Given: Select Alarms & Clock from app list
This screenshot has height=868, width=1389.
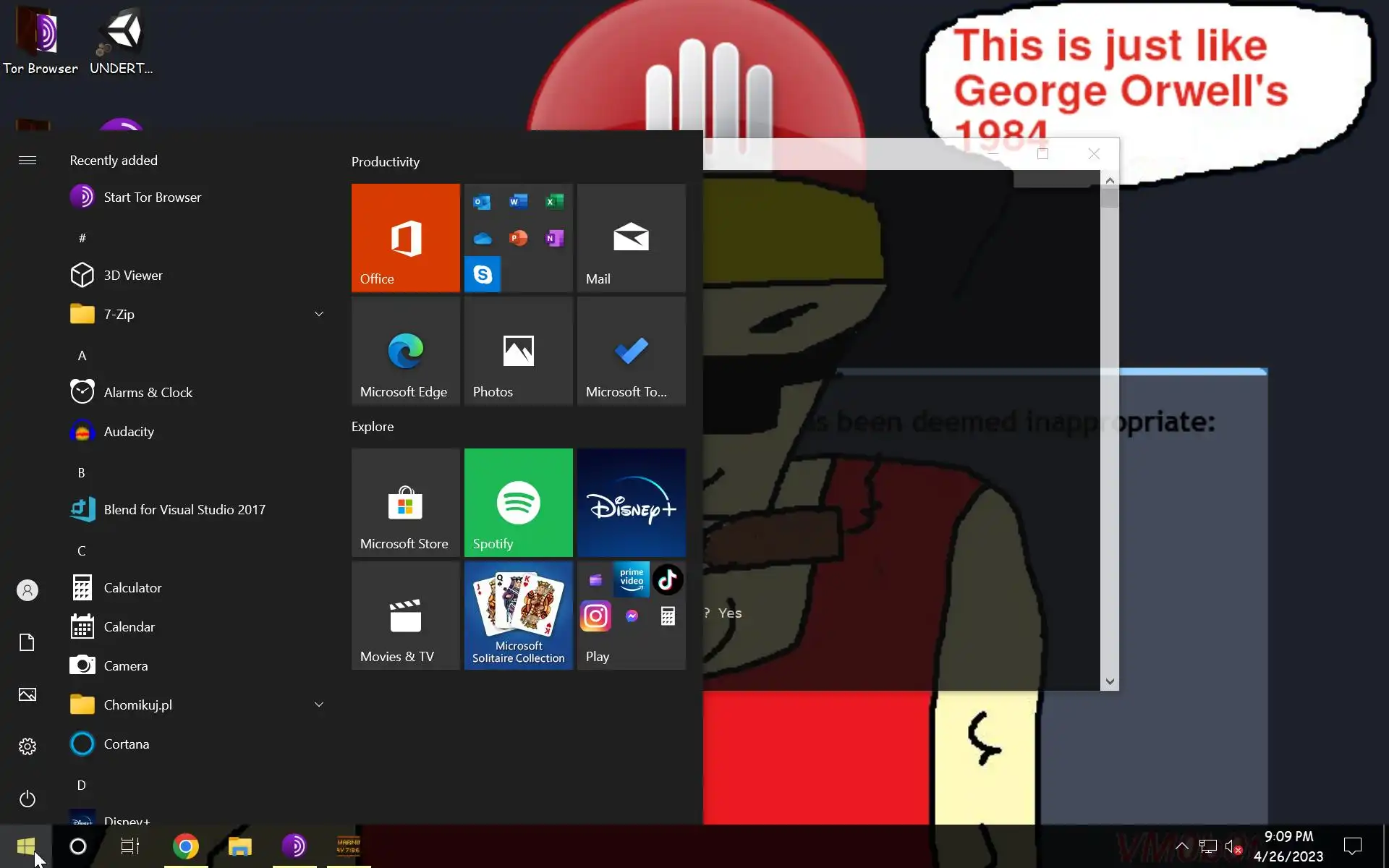Looking at the screenshot, I should tap(148, 392).
